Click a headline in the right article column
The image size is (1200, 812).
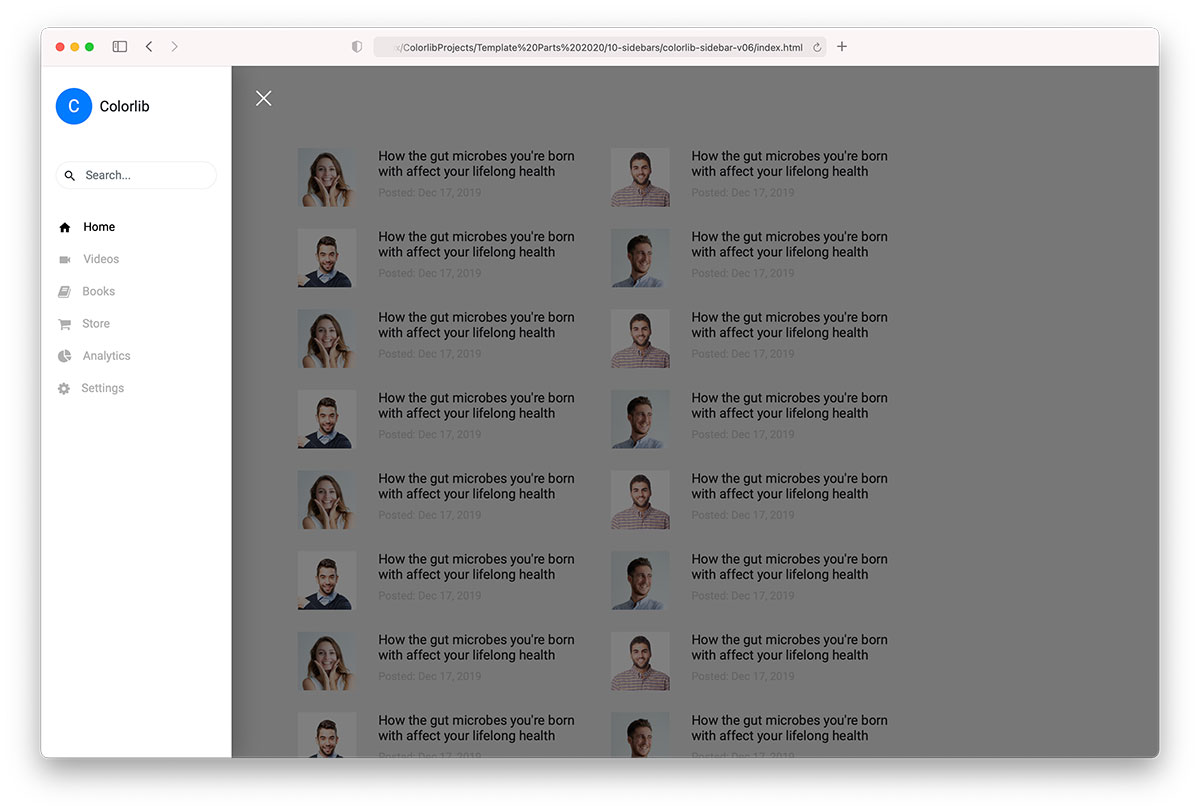pos(789,163)
